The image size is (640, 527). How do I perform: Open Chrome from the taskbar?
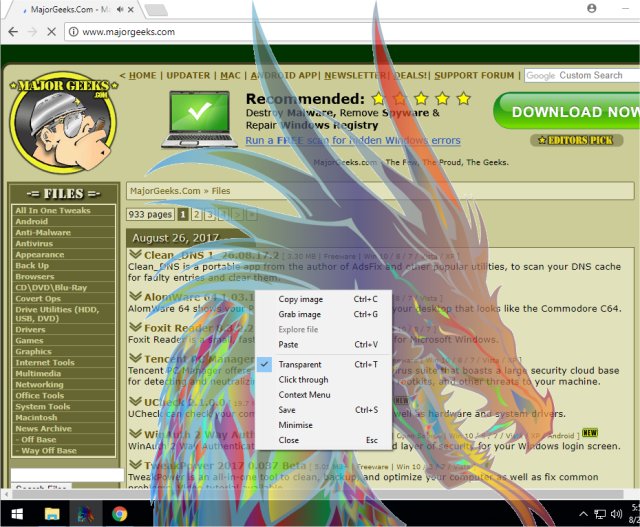coord(120,514)
